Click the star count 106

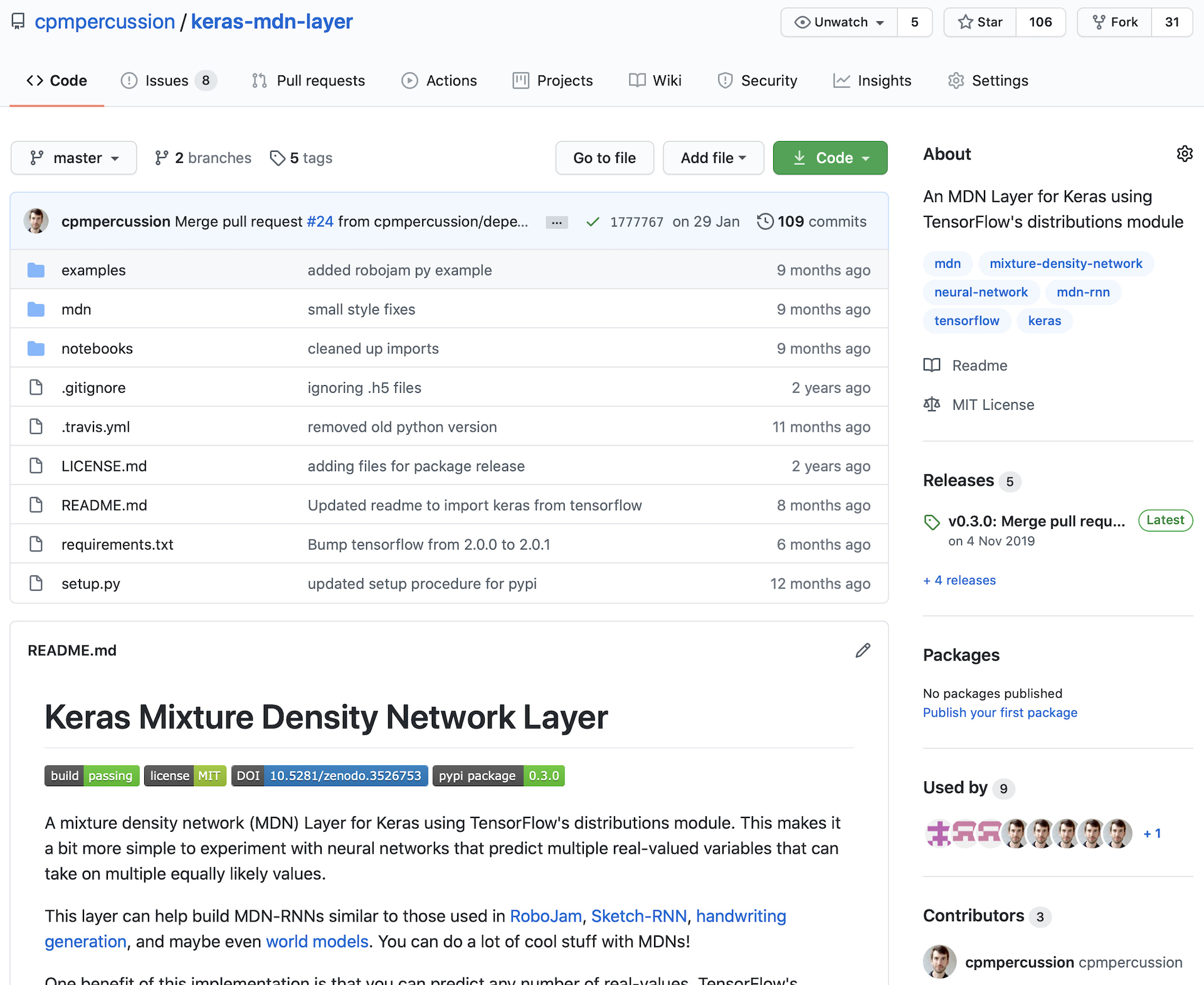(1040, 23)
